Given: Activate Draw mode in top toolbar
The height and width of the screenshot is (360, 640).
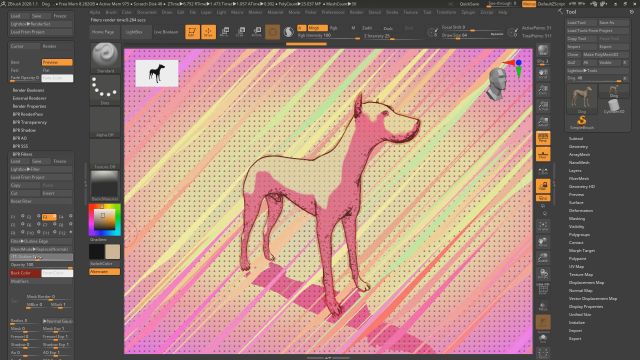Looking at the screenshot, I should pyautogui.click(x=209, y=32).
